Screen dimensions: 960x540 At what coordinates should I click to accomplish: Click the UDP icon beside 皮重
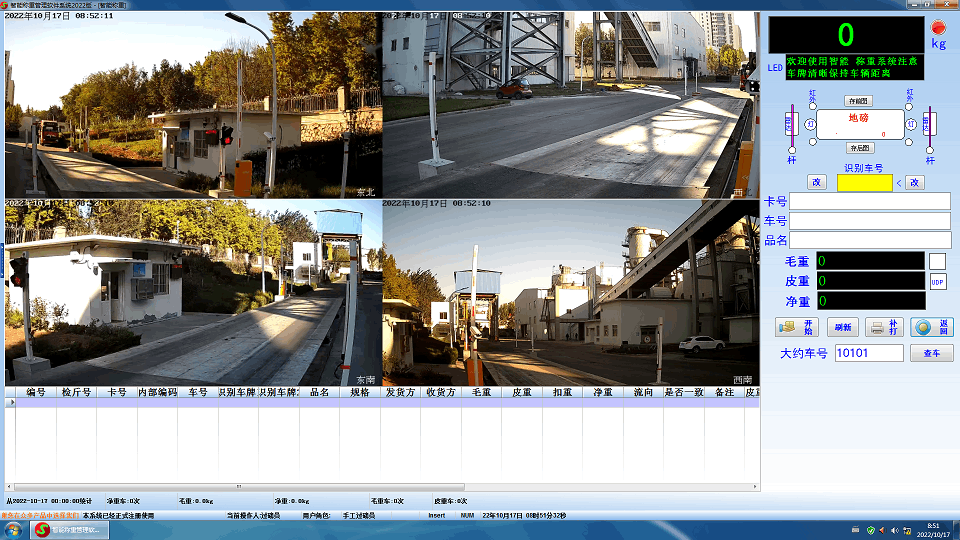pyautogui.click(x=937, y=282)
